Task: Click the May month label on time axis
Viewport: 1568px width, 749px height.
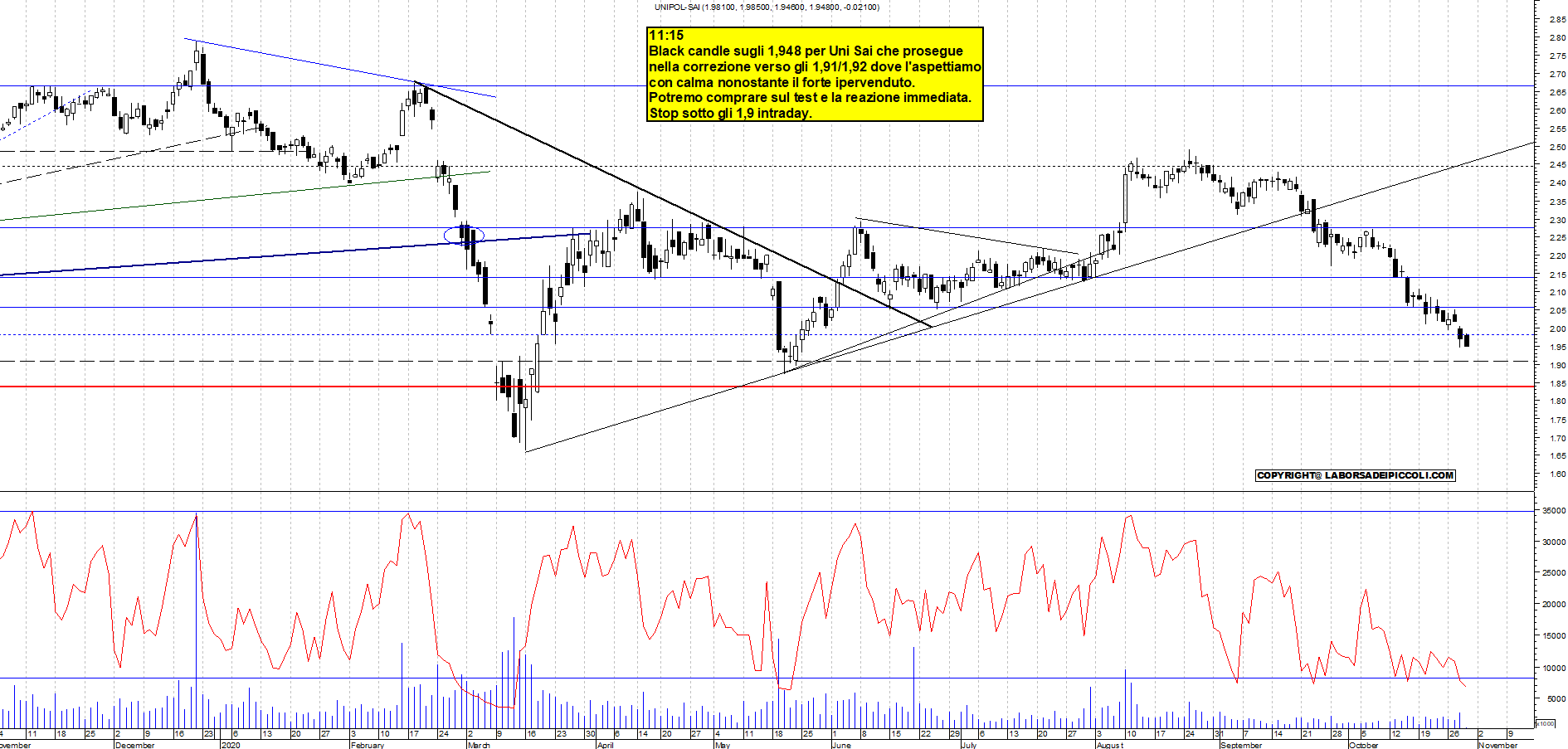Action: [722, 745]
